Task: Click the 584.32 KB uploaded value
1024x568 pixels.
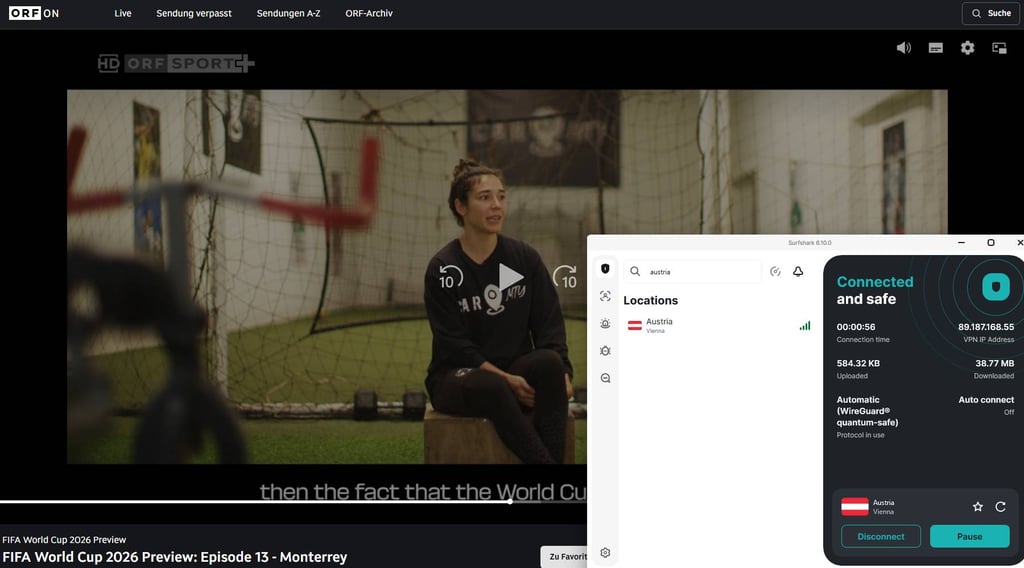Action: pos(858,363)
